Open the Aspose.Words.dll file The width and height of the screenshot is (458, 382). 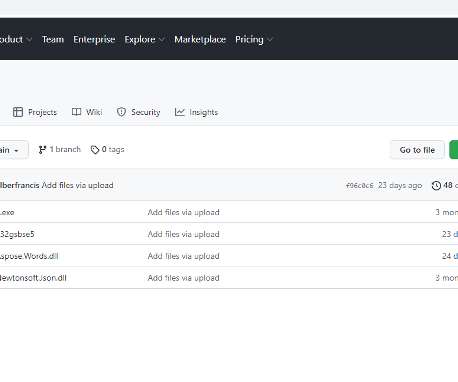pos(29,256)
